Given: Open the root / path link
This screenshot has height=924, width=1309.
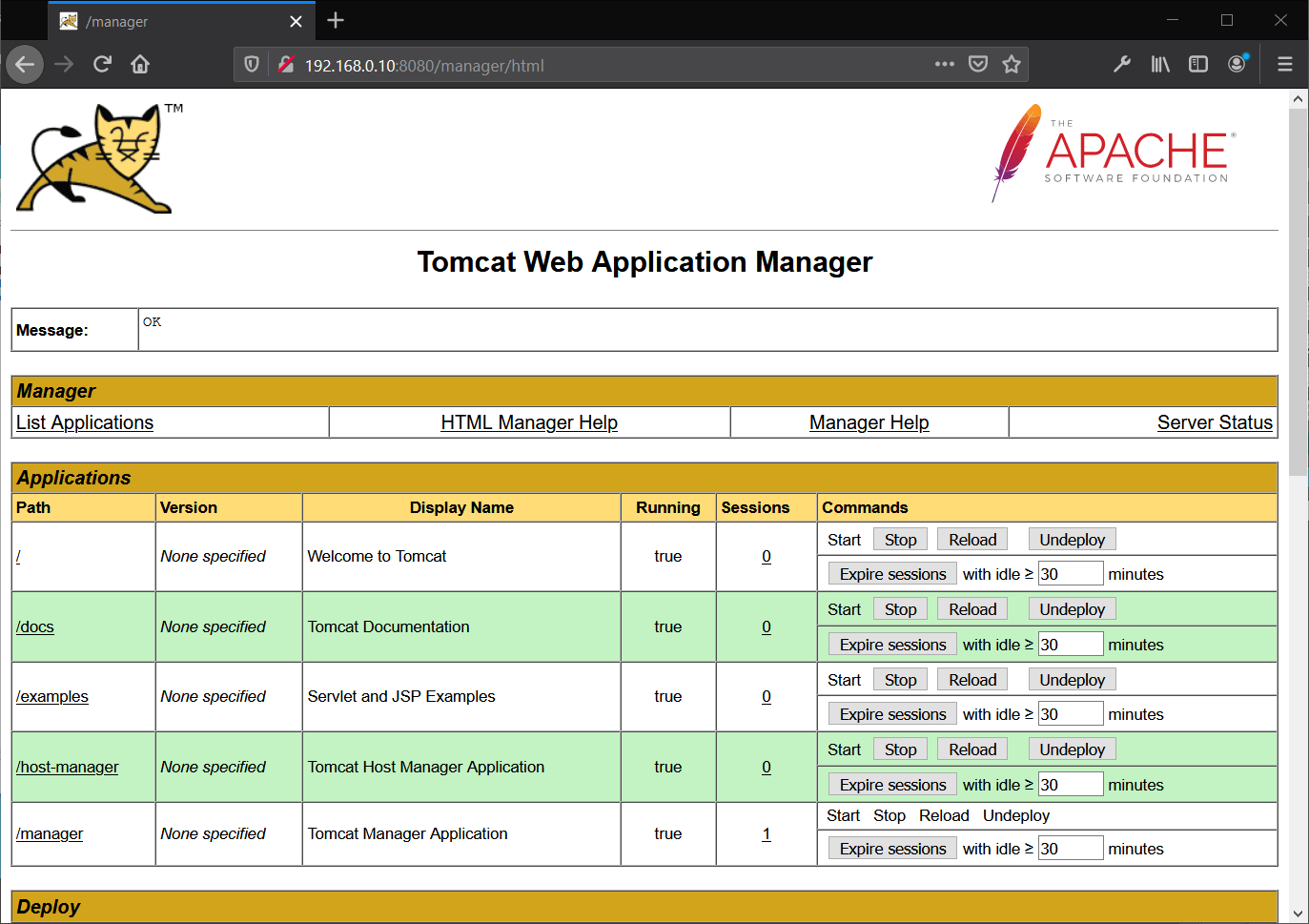Looking at the screenshot, I should coord(18,556).
